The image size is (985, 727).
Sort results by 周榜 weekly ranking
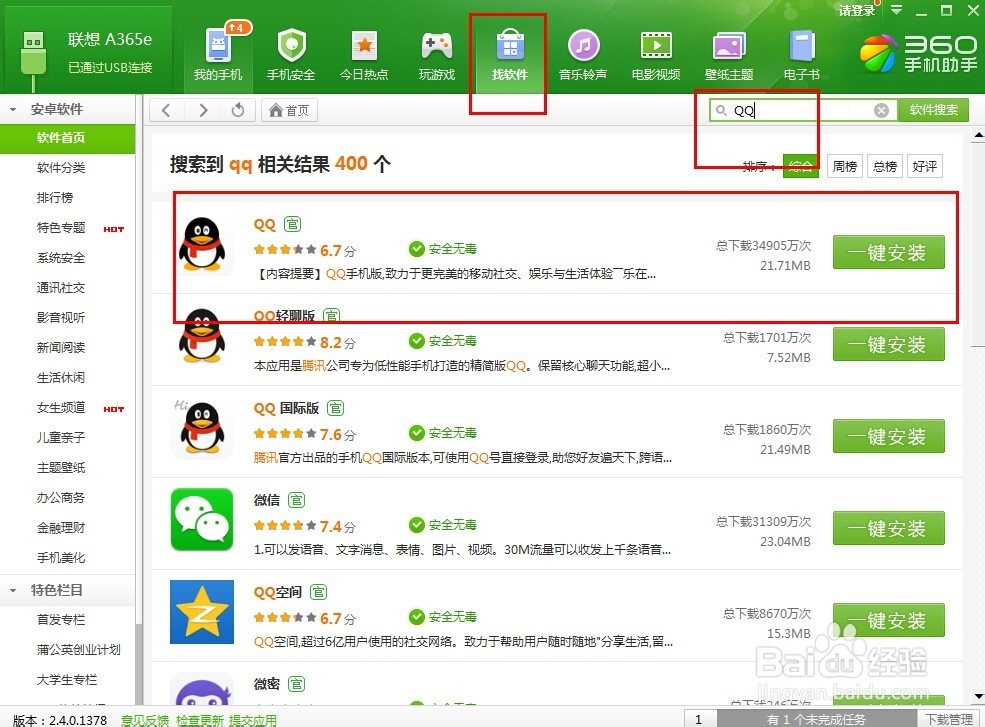tap(844, 166)
